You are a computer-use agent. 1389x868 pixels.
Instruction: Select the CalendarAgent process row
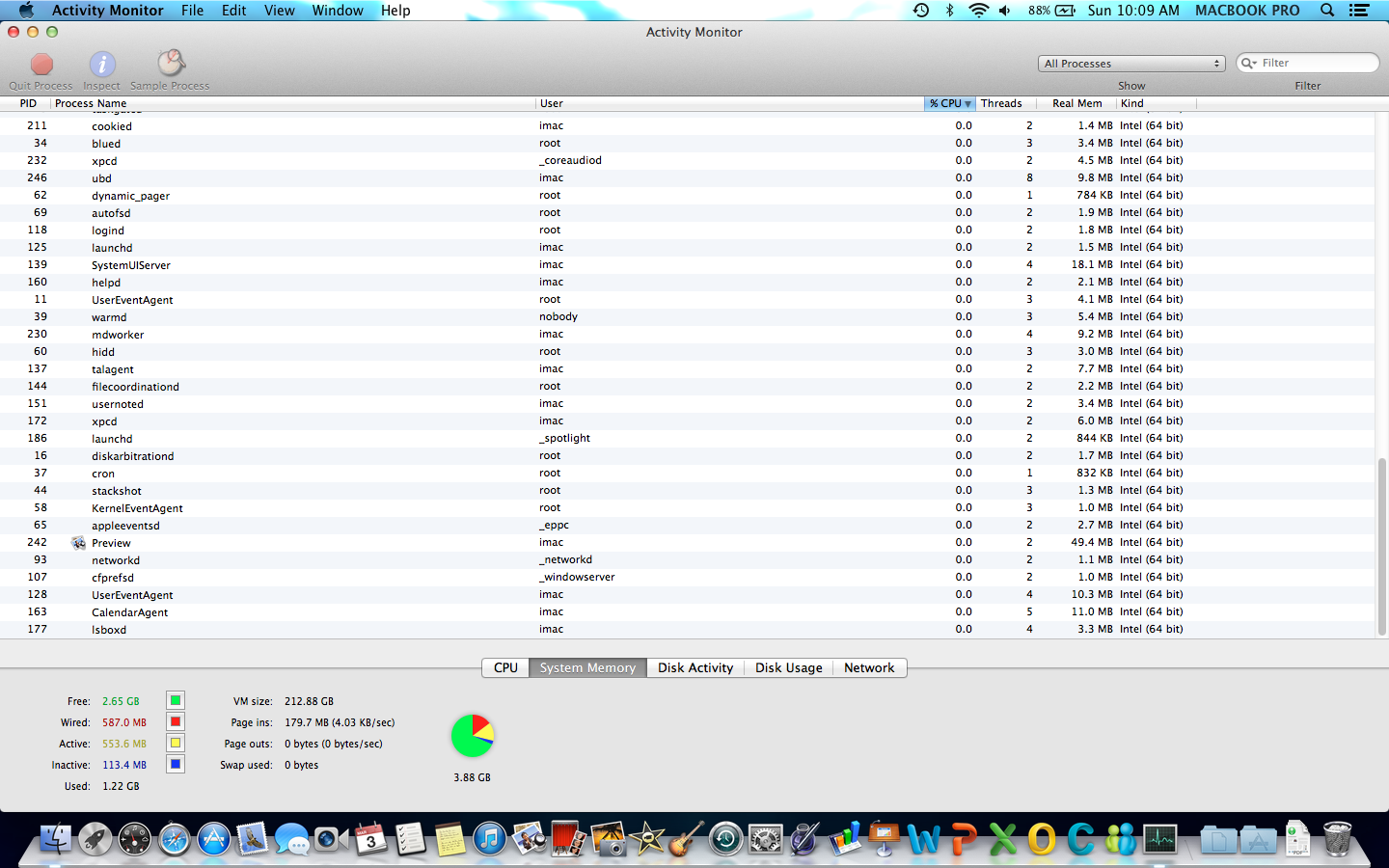click(x=688, y=611)
